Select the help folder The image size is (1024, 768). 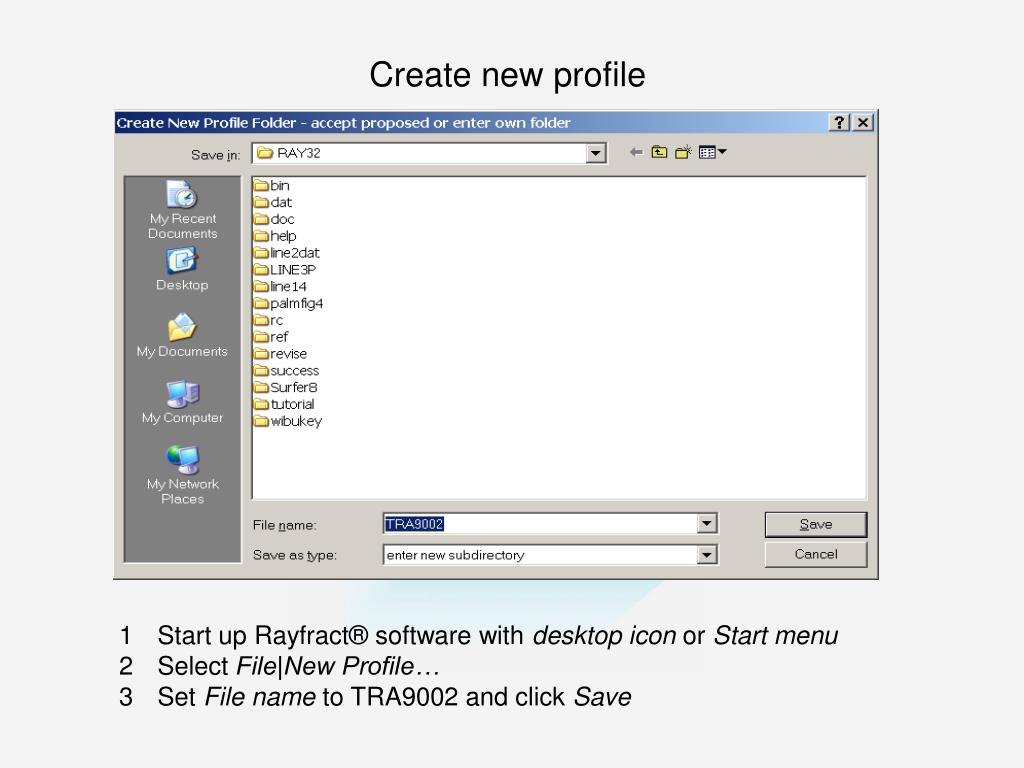point(275,236)
